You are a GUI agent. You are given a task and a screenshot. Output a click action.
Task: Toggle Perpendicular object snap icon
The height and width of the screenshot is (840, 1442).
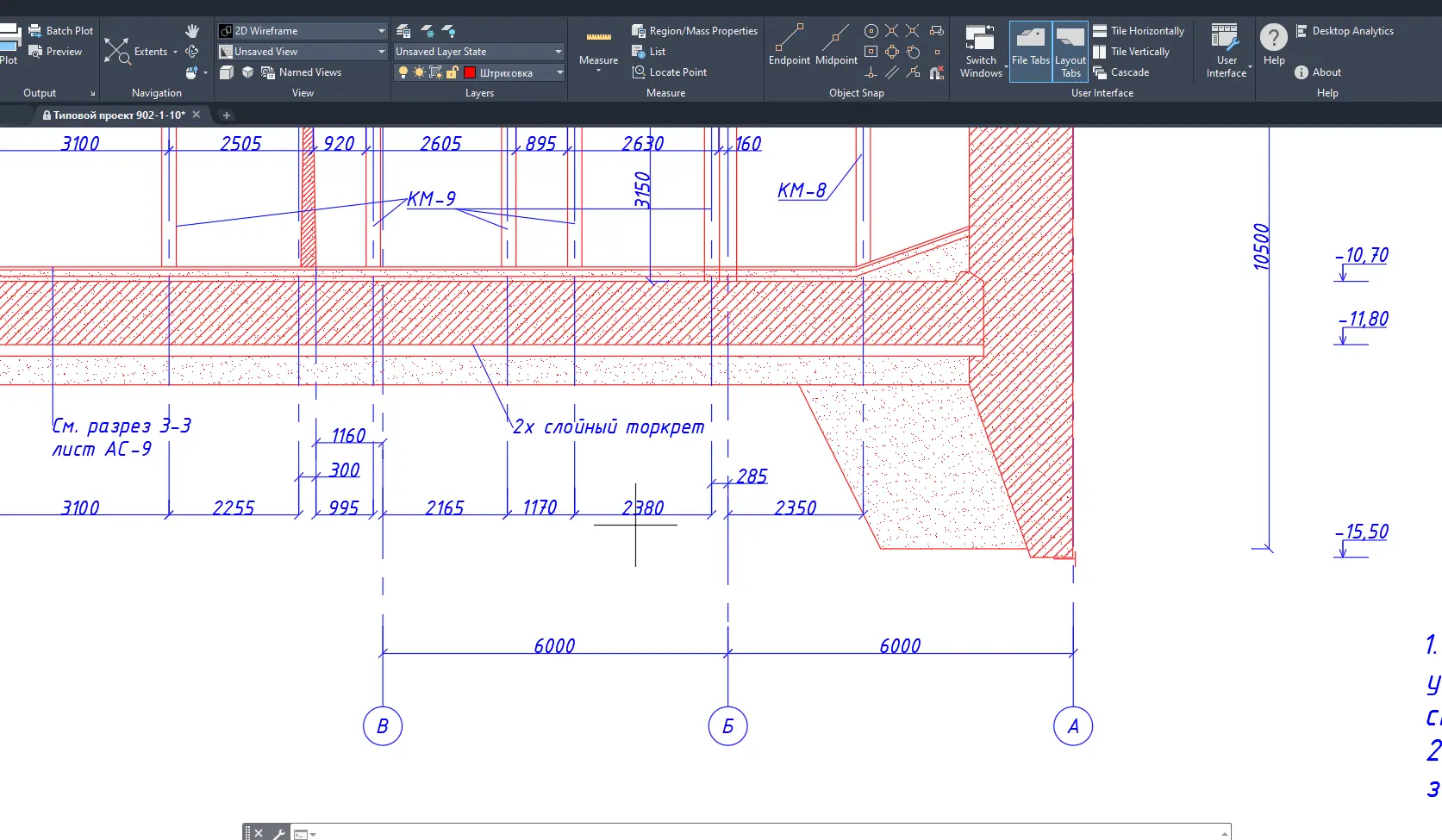(x=871, y=72)
